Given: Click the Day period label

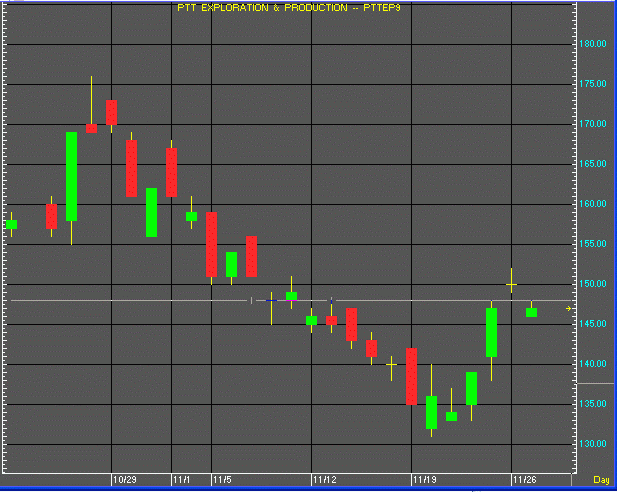Looking at the screenshot, I should (x=601, y=480).
